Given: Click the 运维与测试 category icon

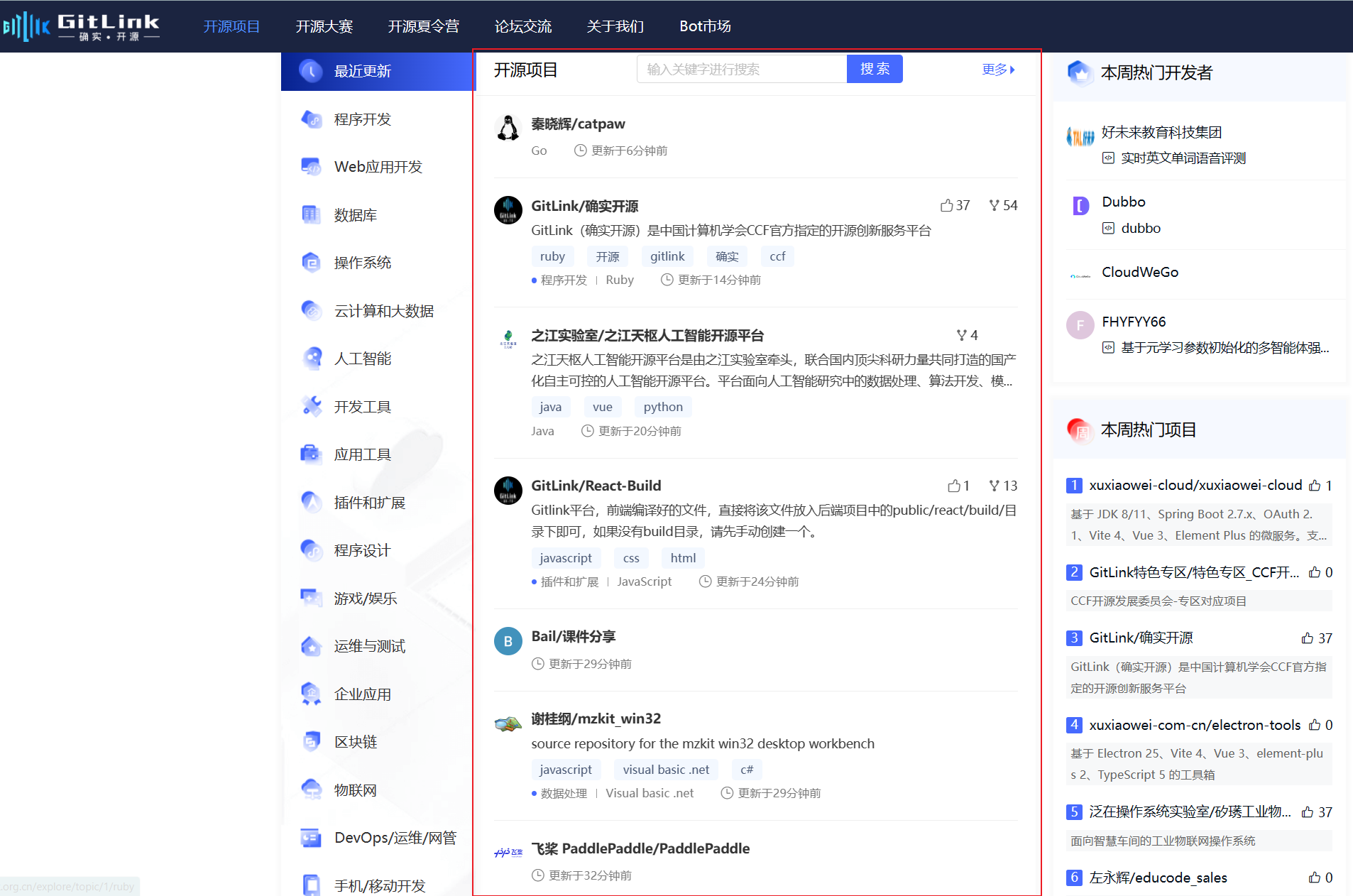Looking at the screenshot, I should click(311, 646).
